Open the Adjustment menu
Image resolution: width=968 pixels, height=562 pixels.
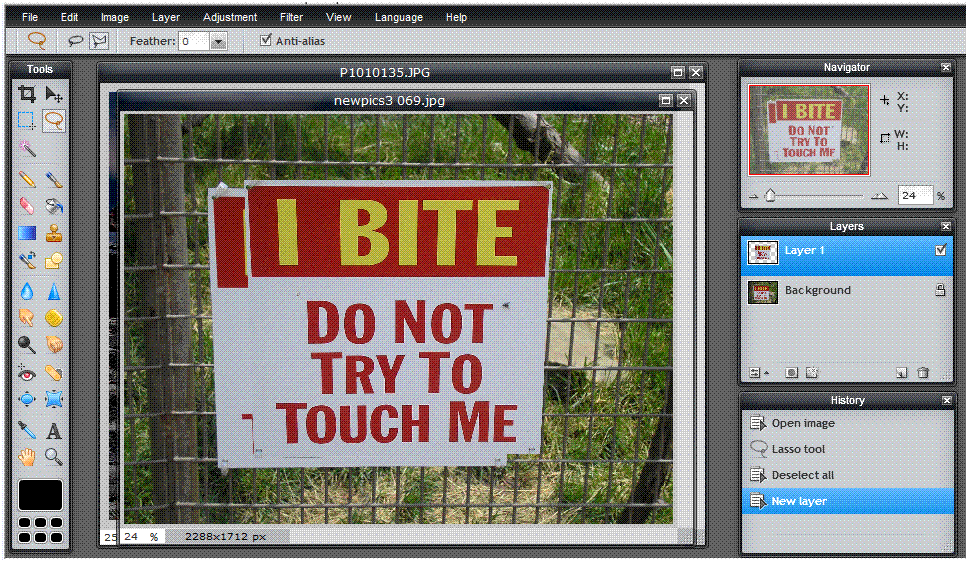229,17
